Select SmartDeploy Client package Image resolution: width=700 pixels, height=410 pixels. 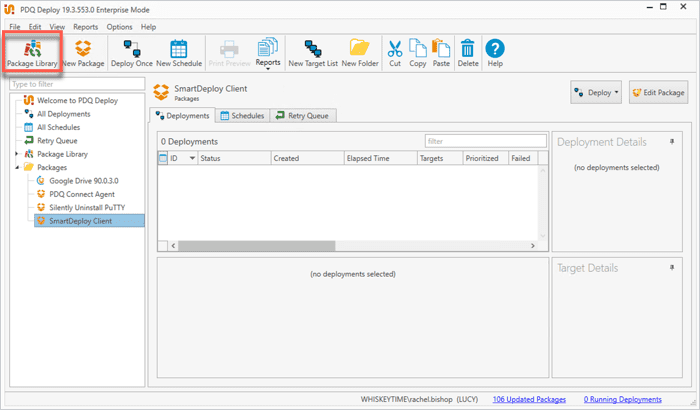(x=89, y=221)
